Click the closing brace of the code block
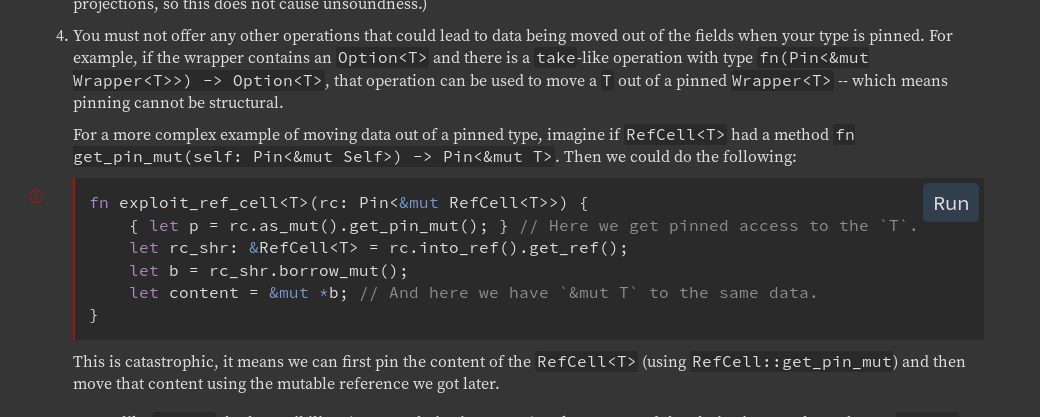 click(x=94, y=316)
